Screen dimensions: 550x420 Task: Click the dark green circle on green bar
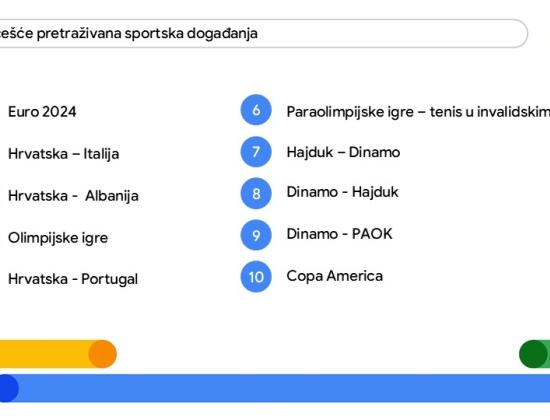533,354
